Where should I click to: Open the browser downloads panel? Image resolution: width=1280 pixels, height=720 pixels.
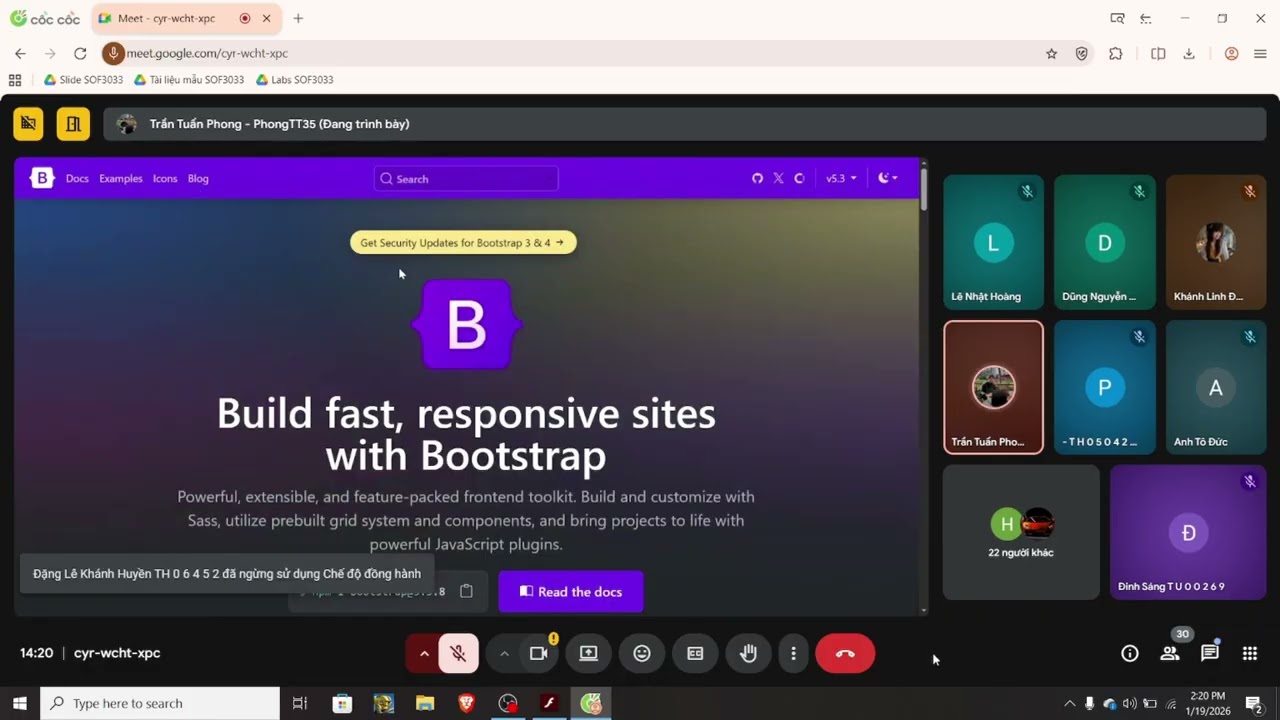click(x=1189, y=54)
